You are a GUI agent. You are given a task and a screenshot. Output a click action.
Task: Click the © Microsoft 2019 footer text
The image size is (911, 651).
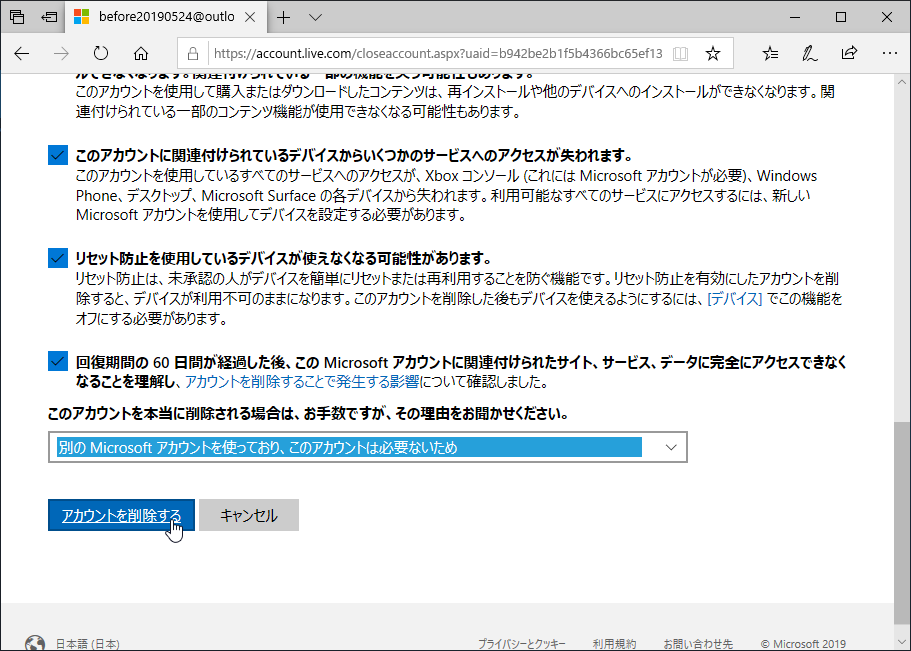[x=804, y=644]
